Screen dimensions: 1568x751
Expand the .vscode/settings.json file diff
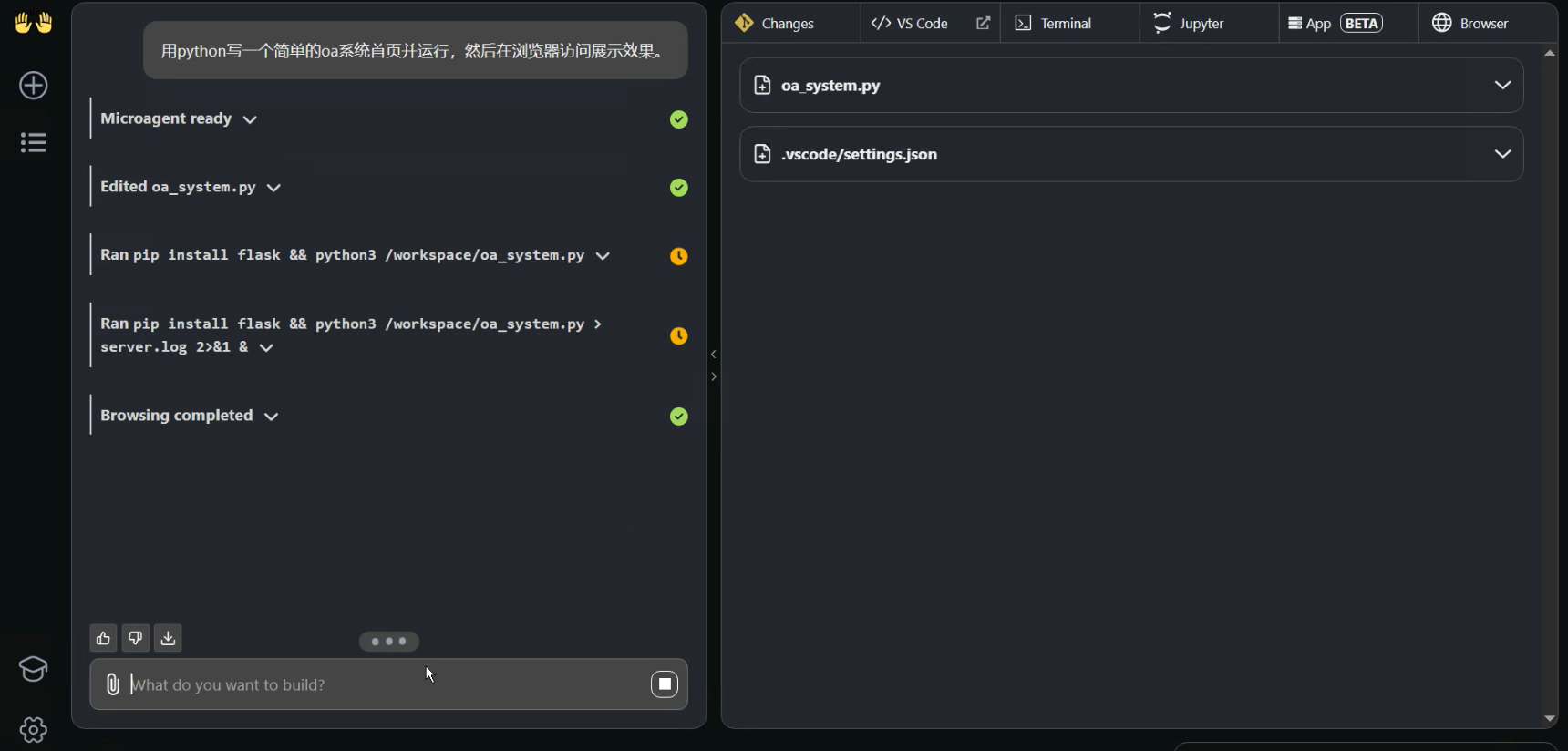tap(1502, 154)
